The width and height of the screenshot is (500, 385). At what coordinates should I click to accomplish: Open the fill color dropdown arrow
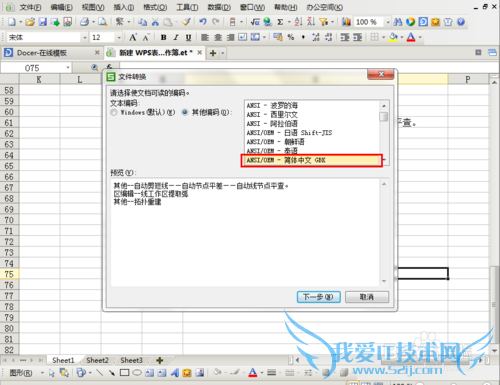[x=402, y=37]
